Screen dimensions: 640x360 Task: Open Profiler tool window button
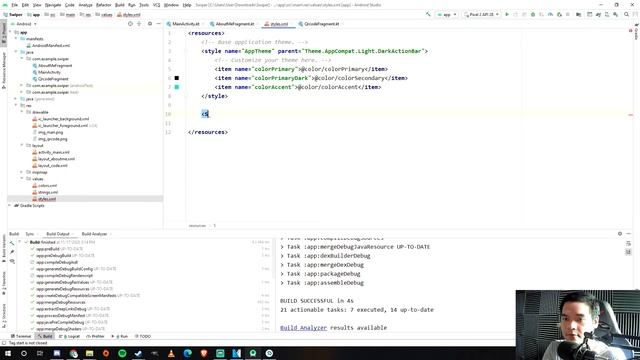(x=96, y=336)
